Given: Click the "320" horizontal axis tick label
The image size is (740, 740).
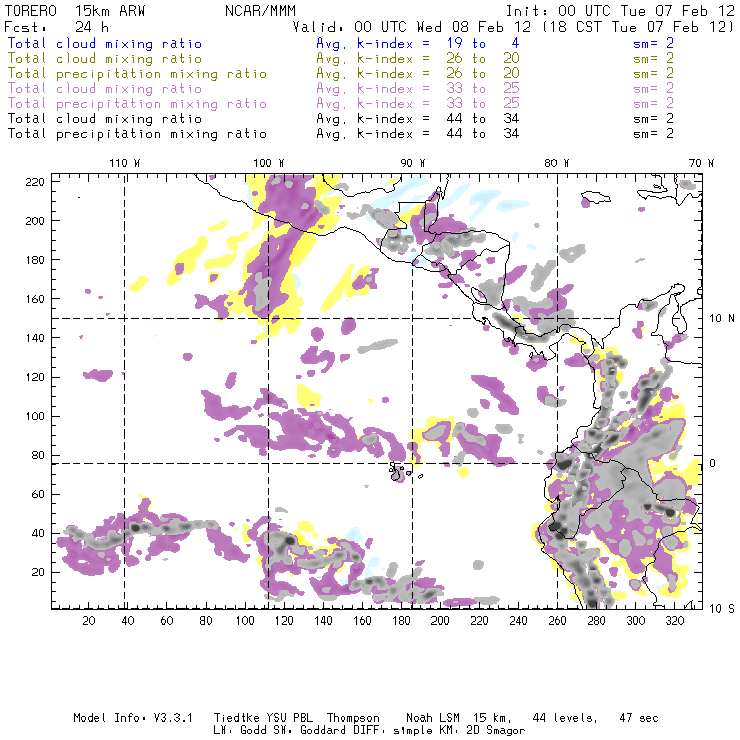Looking at the screenshot, I should coord(674,621).
